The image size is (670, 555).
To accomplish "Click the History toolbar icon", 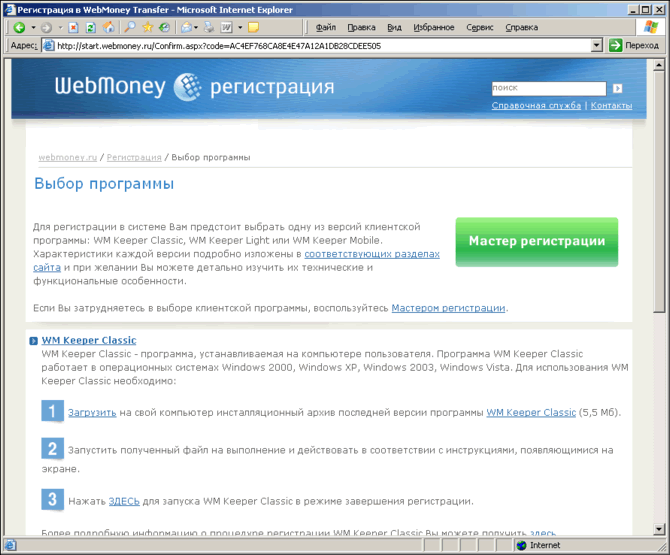I will [x=164, y=27].
